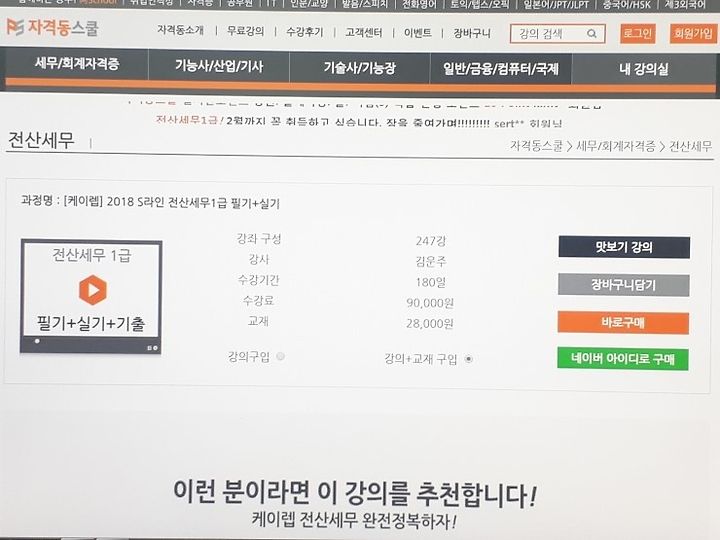Click the 로그인 button

click(x=637, y=34)
